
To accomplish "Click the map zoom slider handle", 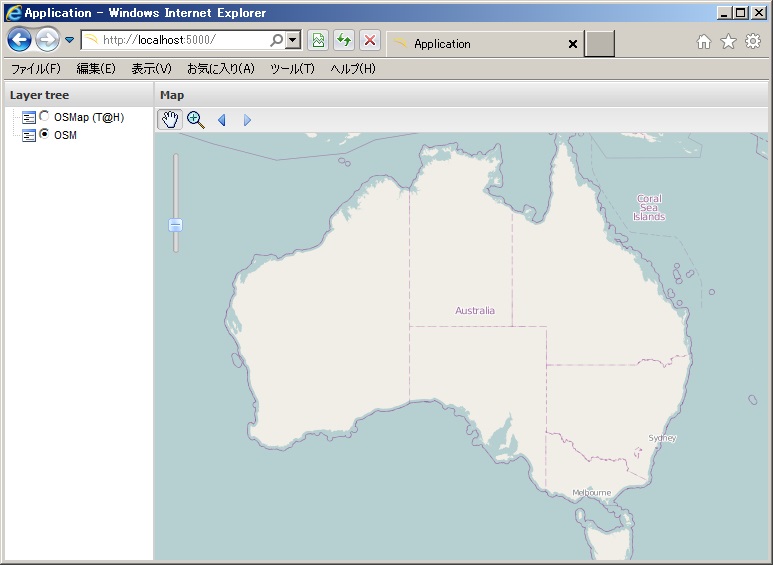I will 176,225.
